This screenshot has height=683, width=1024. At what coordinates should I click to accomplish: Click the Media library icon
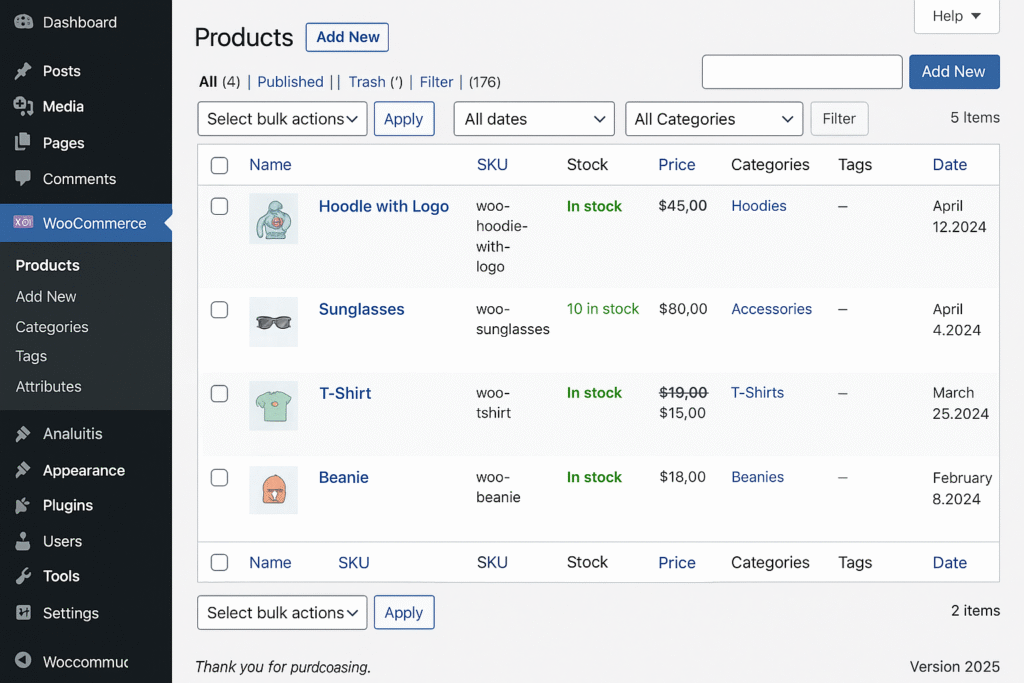coord(24,106)
